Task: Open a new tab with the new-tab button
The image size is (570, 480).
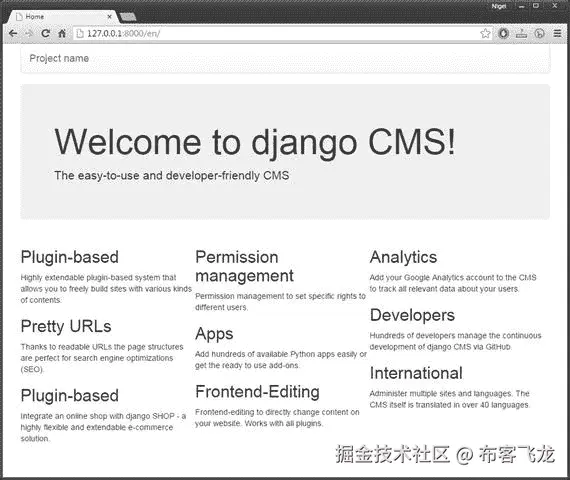Action: click(x=128, y=16)
